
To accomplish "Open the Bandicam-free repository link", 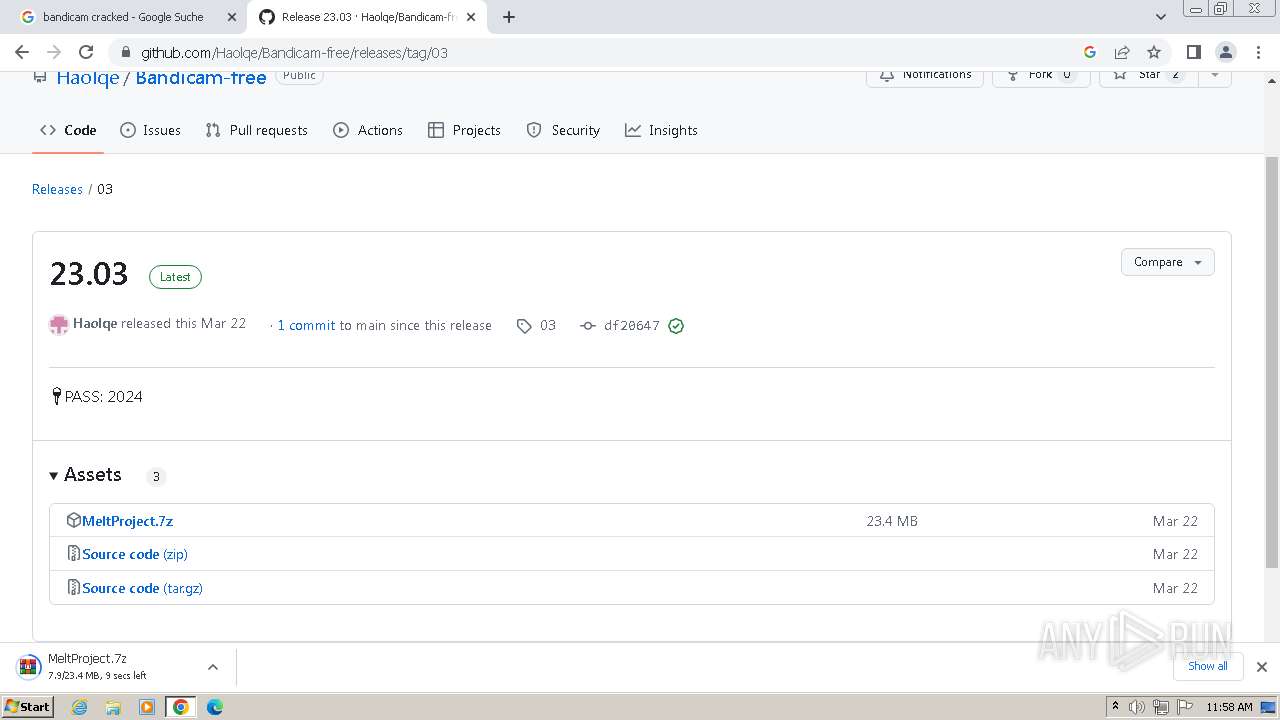I will (x=201, y=78).
